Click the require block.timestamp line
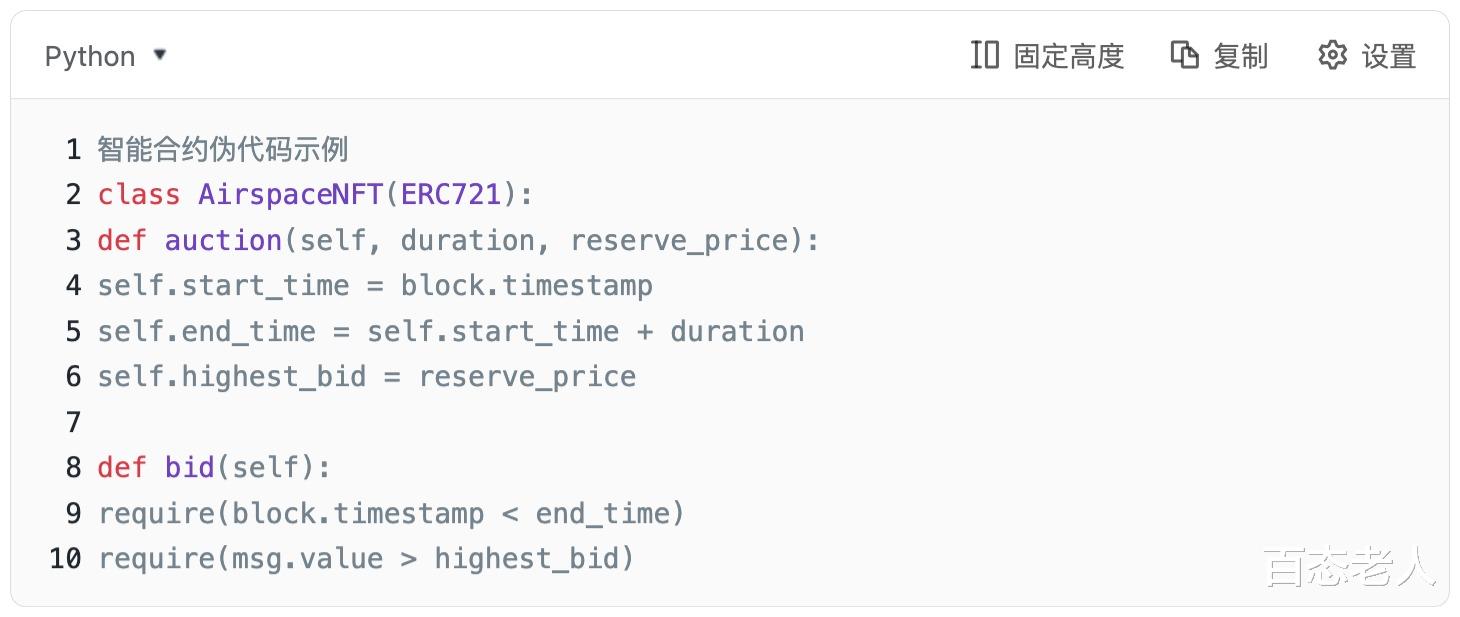 tap(391, 513)
